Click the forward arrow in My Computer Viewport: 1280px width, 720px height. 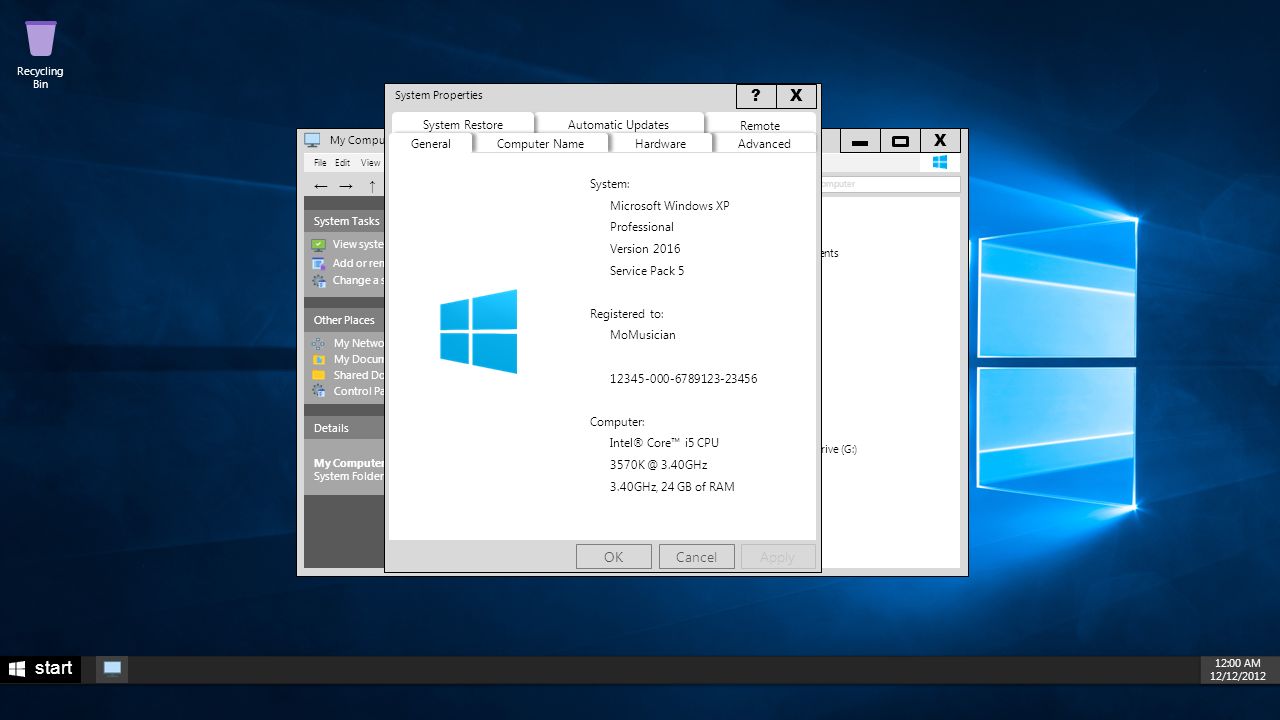coord(346,186)
